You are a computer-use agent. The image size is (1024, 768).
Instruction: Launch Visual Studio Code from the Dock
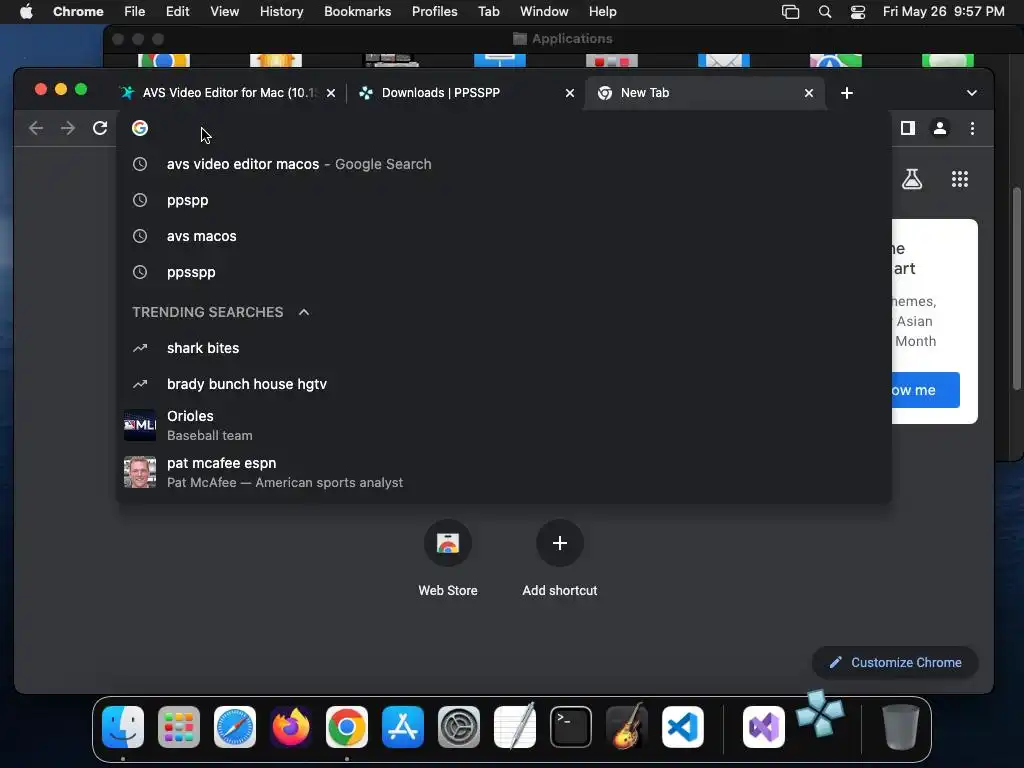coord(682,726)
